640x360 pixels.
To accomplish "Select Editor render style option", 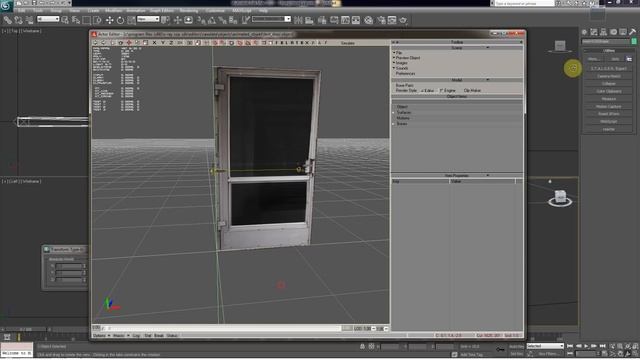I will point(427,90).
